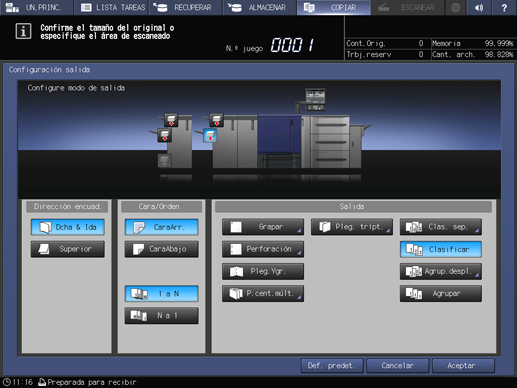Select the second output tray icon on left finisher

(165, 136)
